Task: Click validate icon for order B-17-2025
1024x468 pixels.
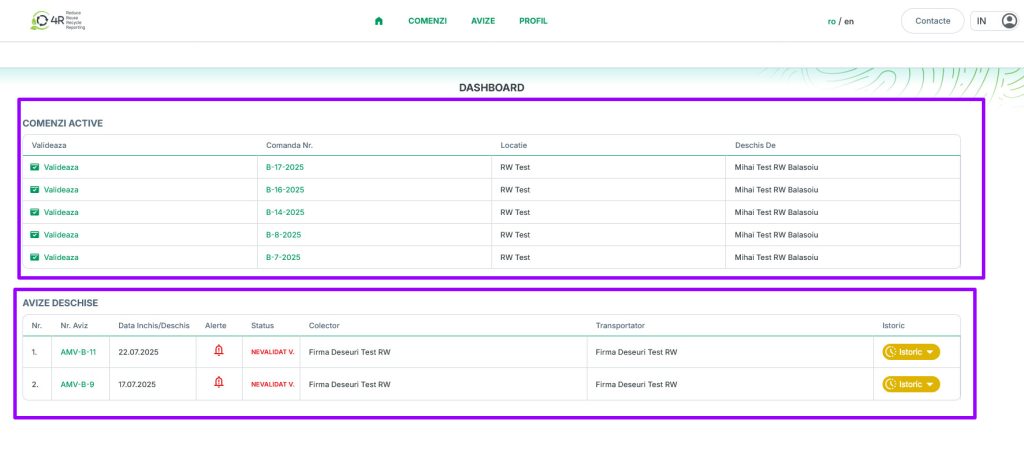Action: pyautogui.click(x=35, y=167)
